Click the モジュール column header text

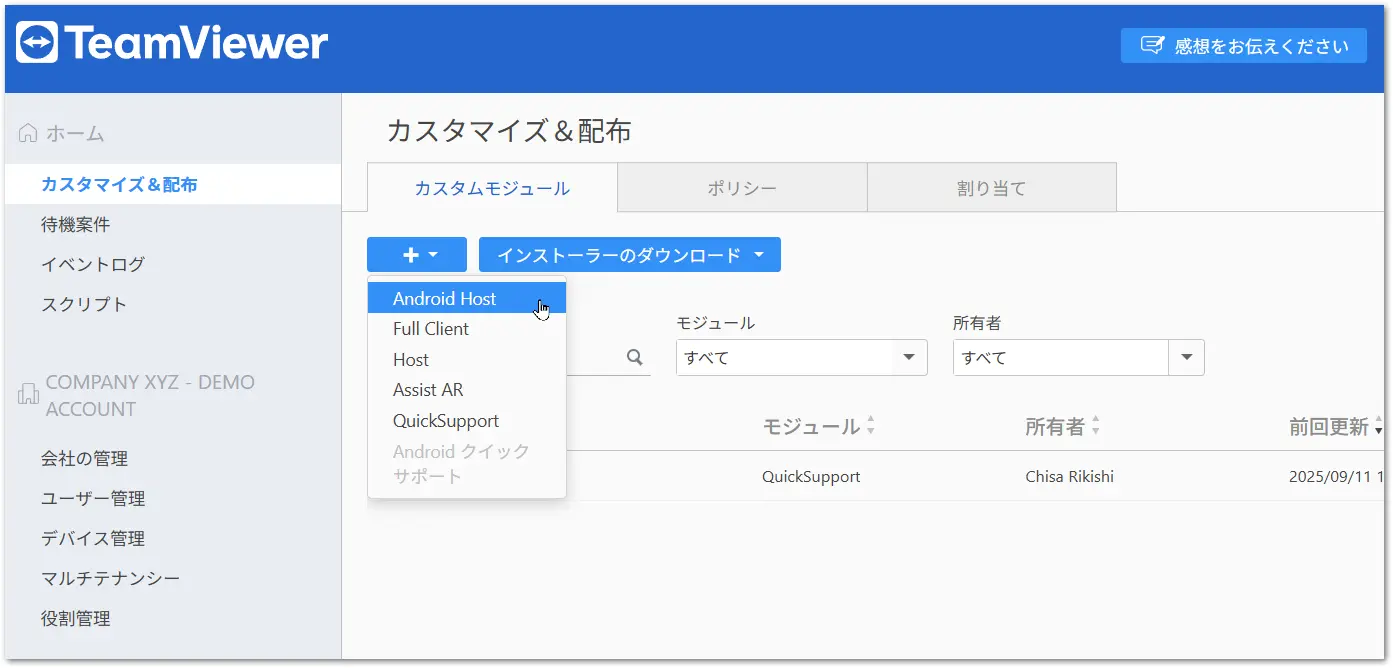coord(811,427)
